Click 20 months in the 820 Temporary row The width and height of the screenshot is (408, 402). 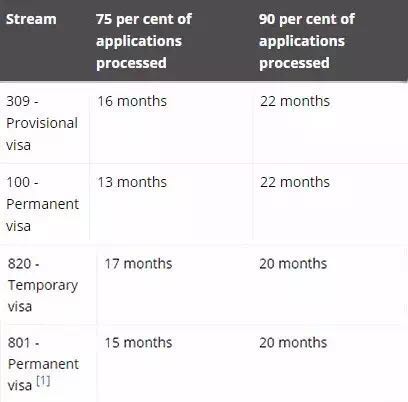click(293, 264)
